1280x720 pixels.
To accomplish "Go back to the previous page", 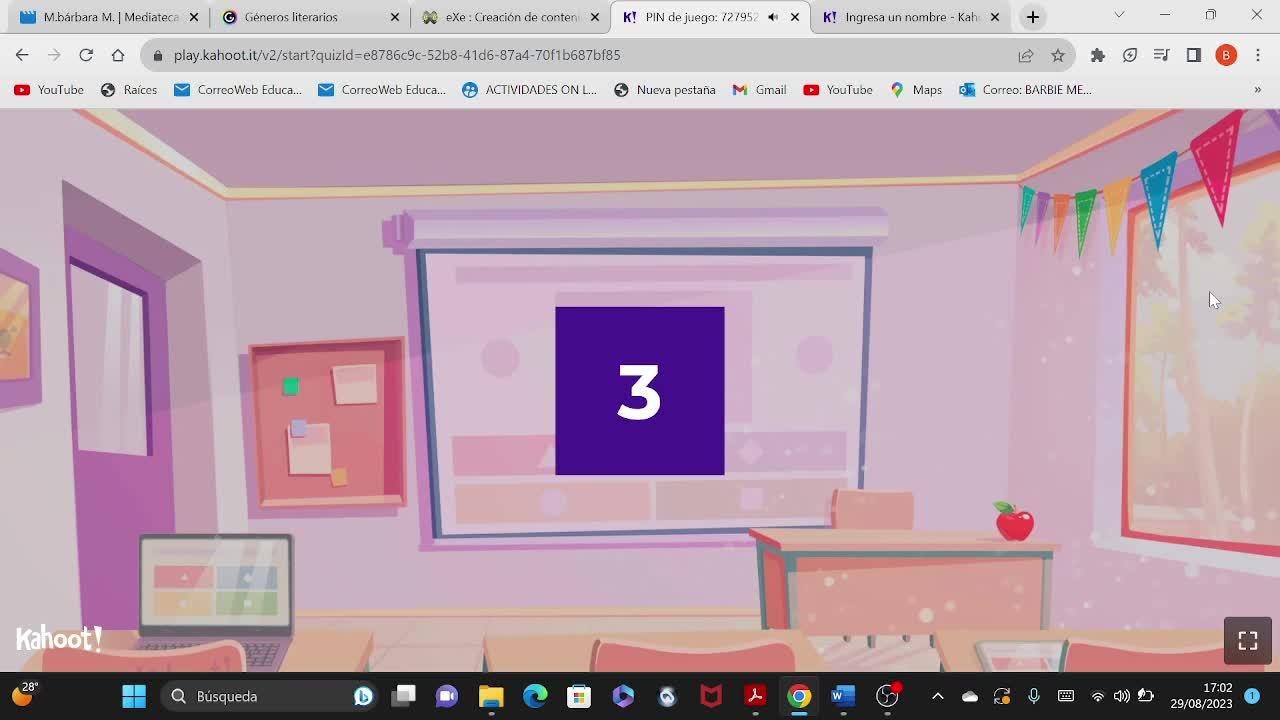I will [22, 55].
